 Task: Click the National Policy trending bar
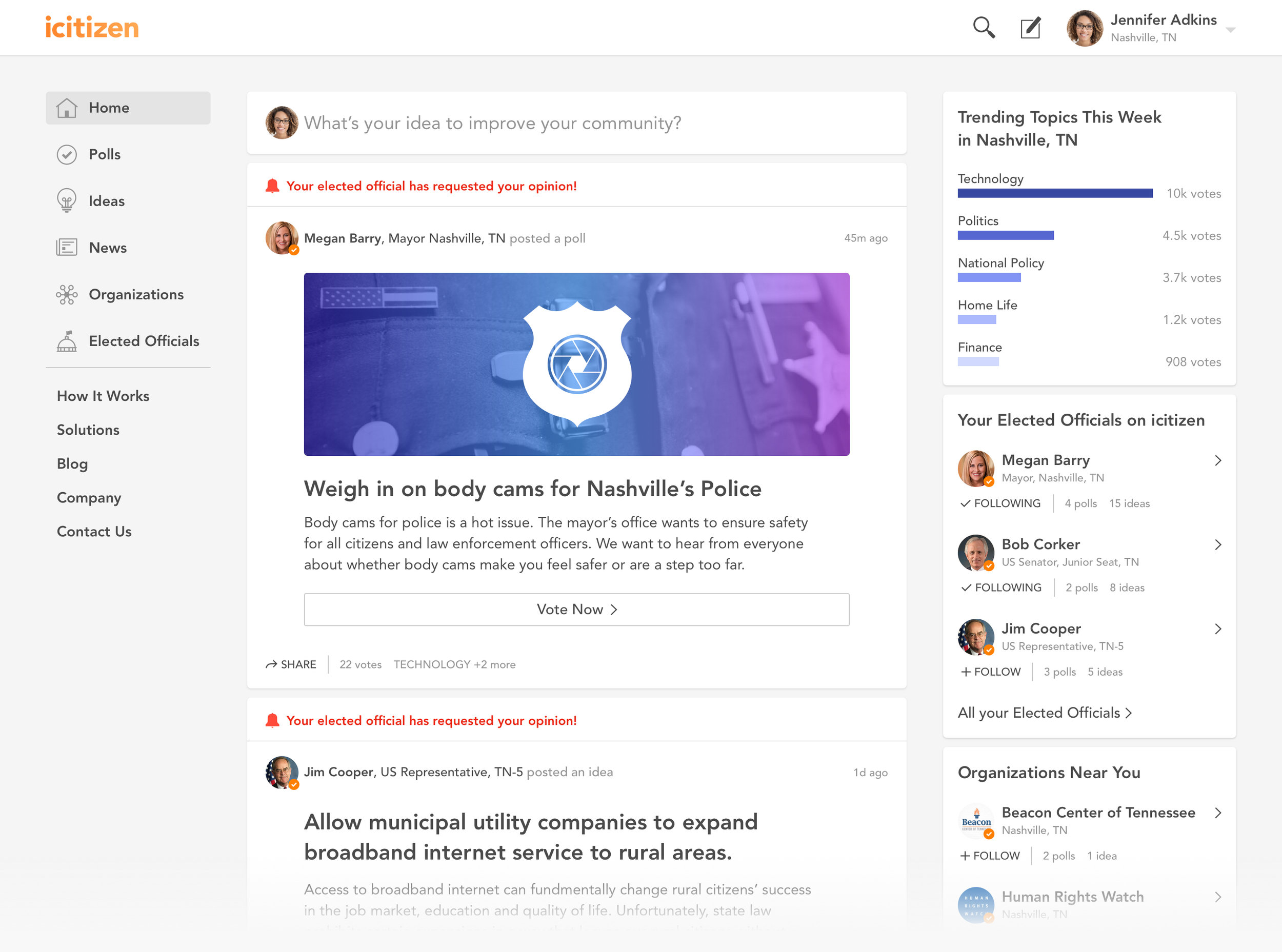tap(989, 277)
